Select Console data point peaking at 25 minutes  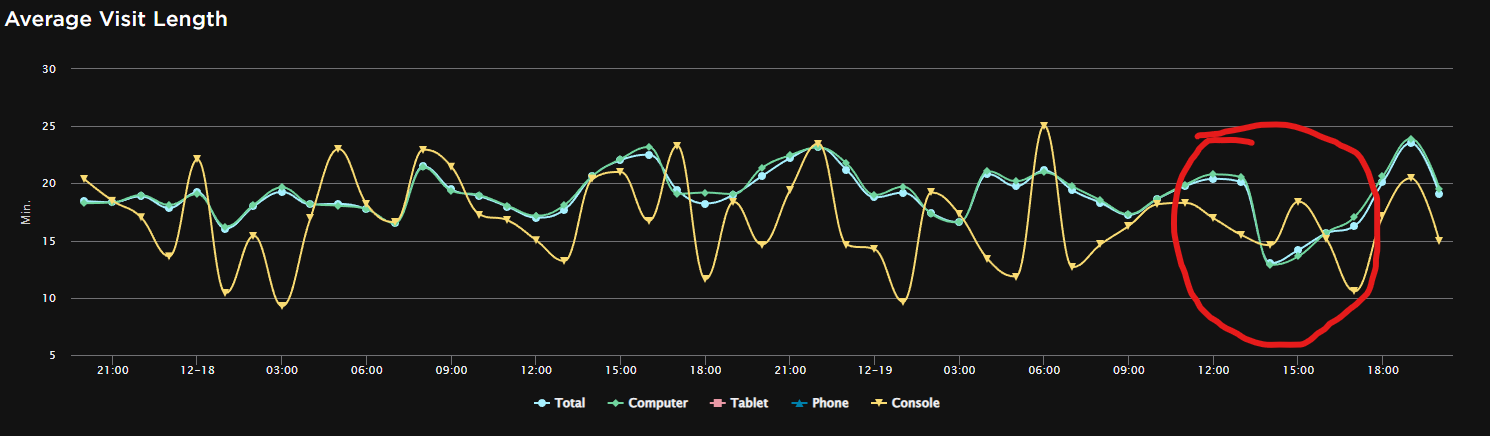(1044, 126)
